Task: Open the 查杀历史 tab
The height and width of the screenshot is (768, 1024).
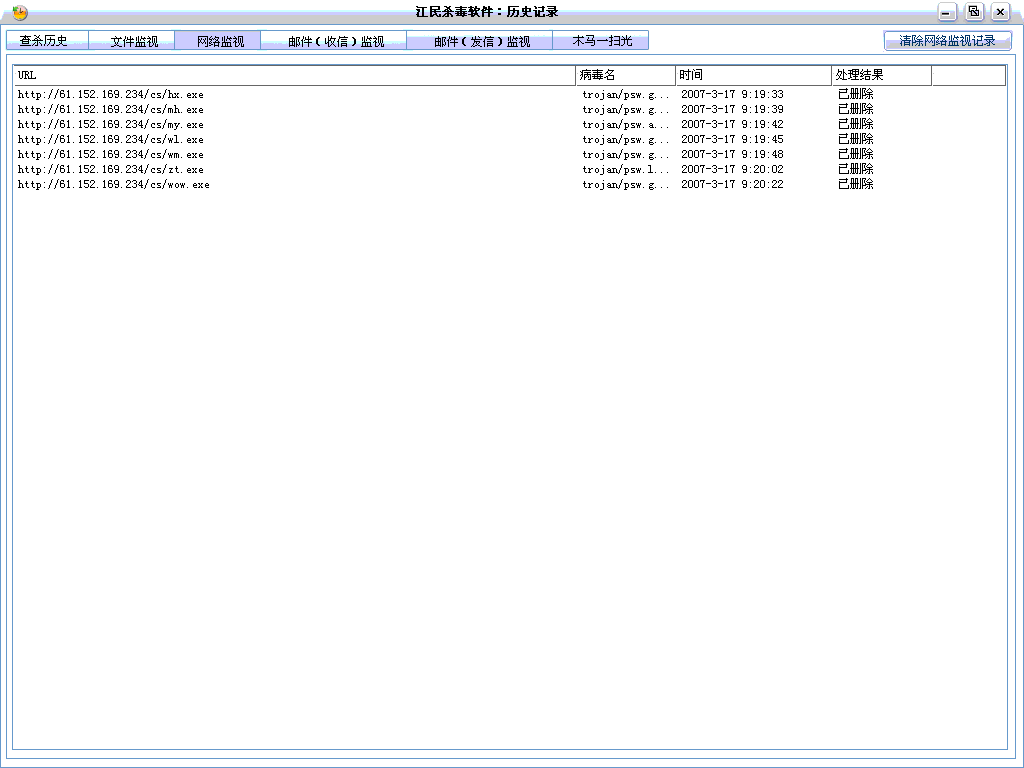Action: click(47, 40)
